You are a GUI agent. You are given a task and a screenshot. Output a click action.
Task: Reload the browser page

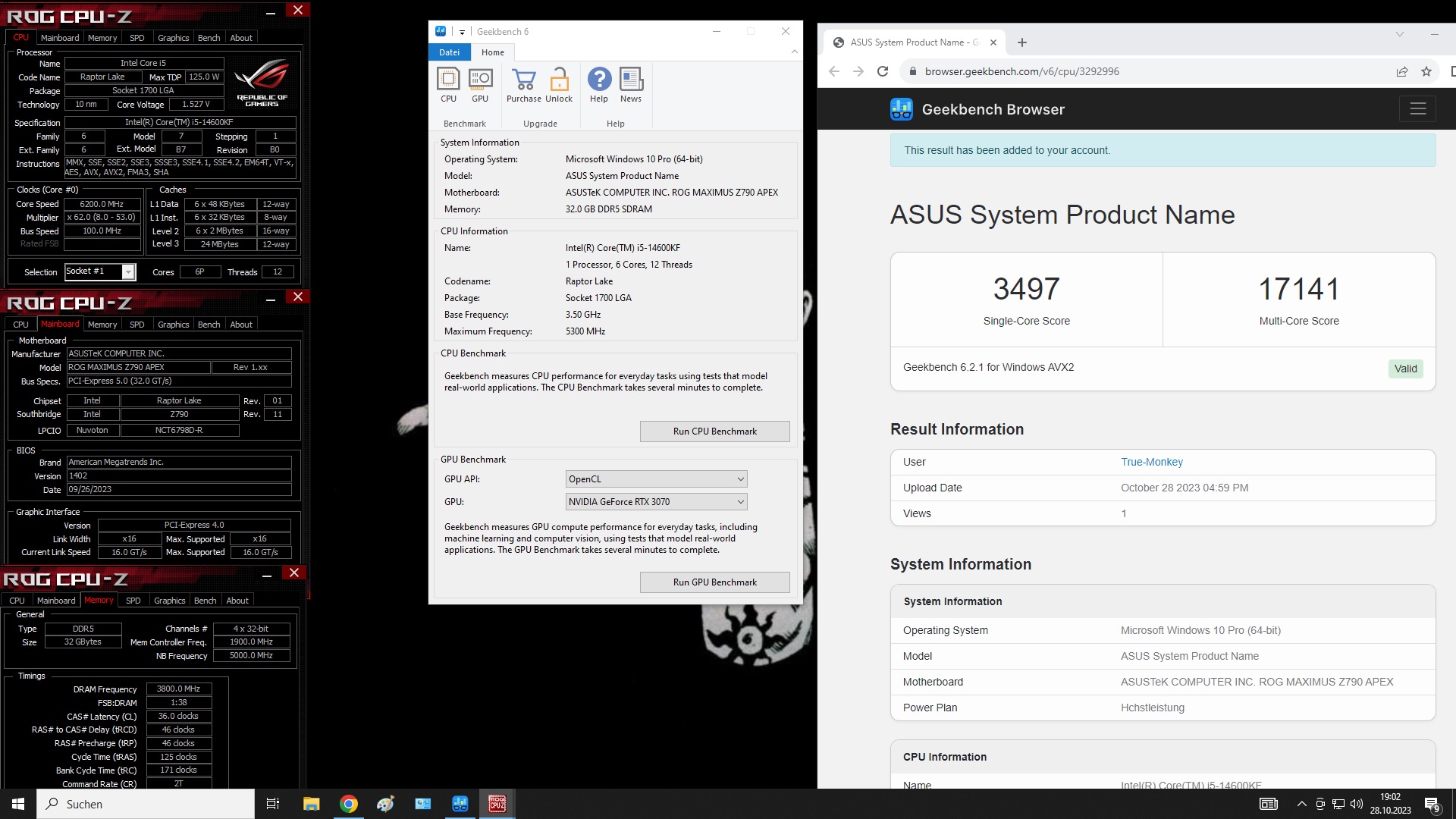coord(883,71)
